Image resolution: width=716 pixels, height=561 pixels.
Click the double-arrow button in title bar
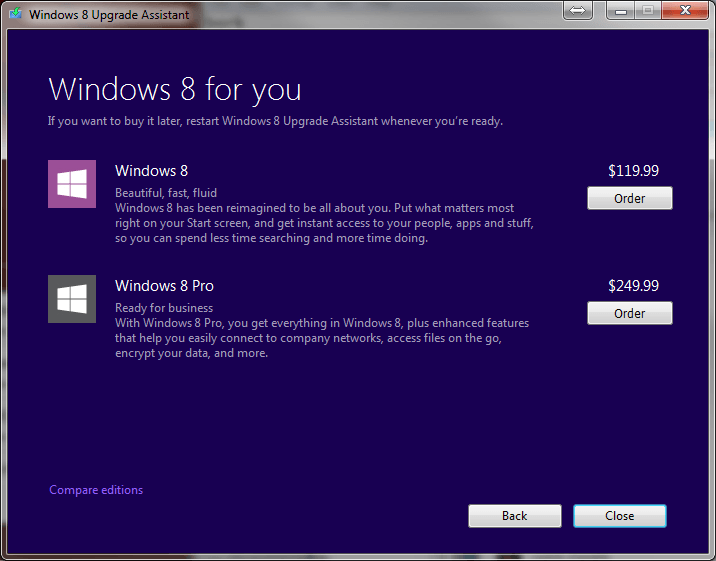pyautogui.click(x=578, y=10)
